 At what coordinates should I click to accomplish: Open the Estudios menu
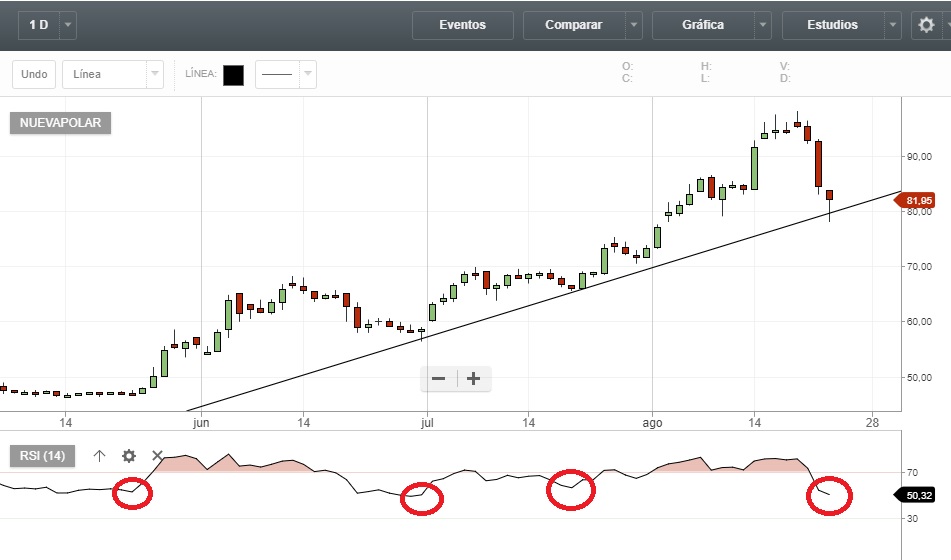832,25
